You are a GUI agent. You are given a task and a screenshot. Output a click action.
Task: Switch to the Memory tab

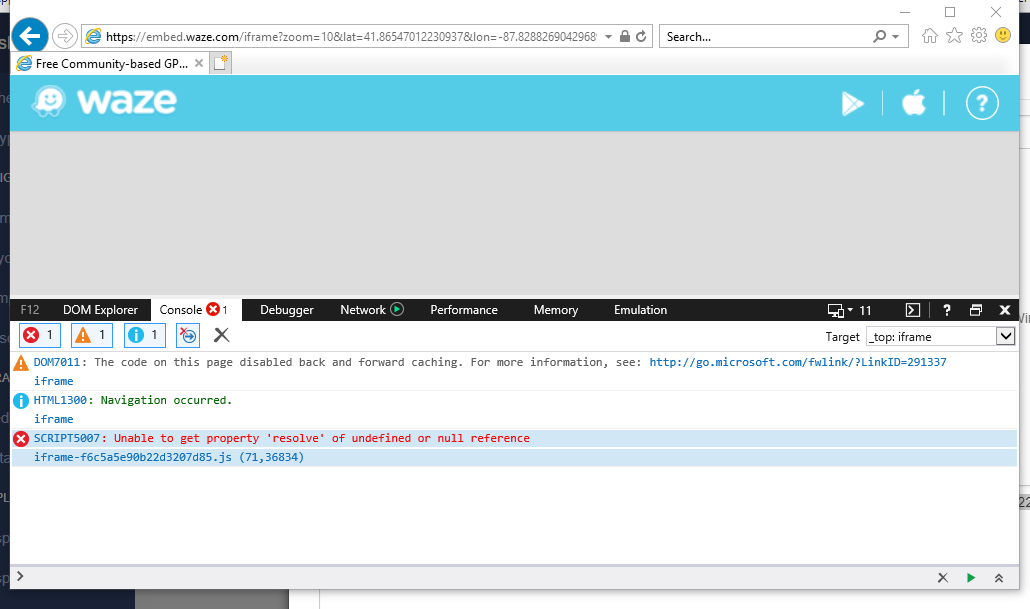(556, 310)
